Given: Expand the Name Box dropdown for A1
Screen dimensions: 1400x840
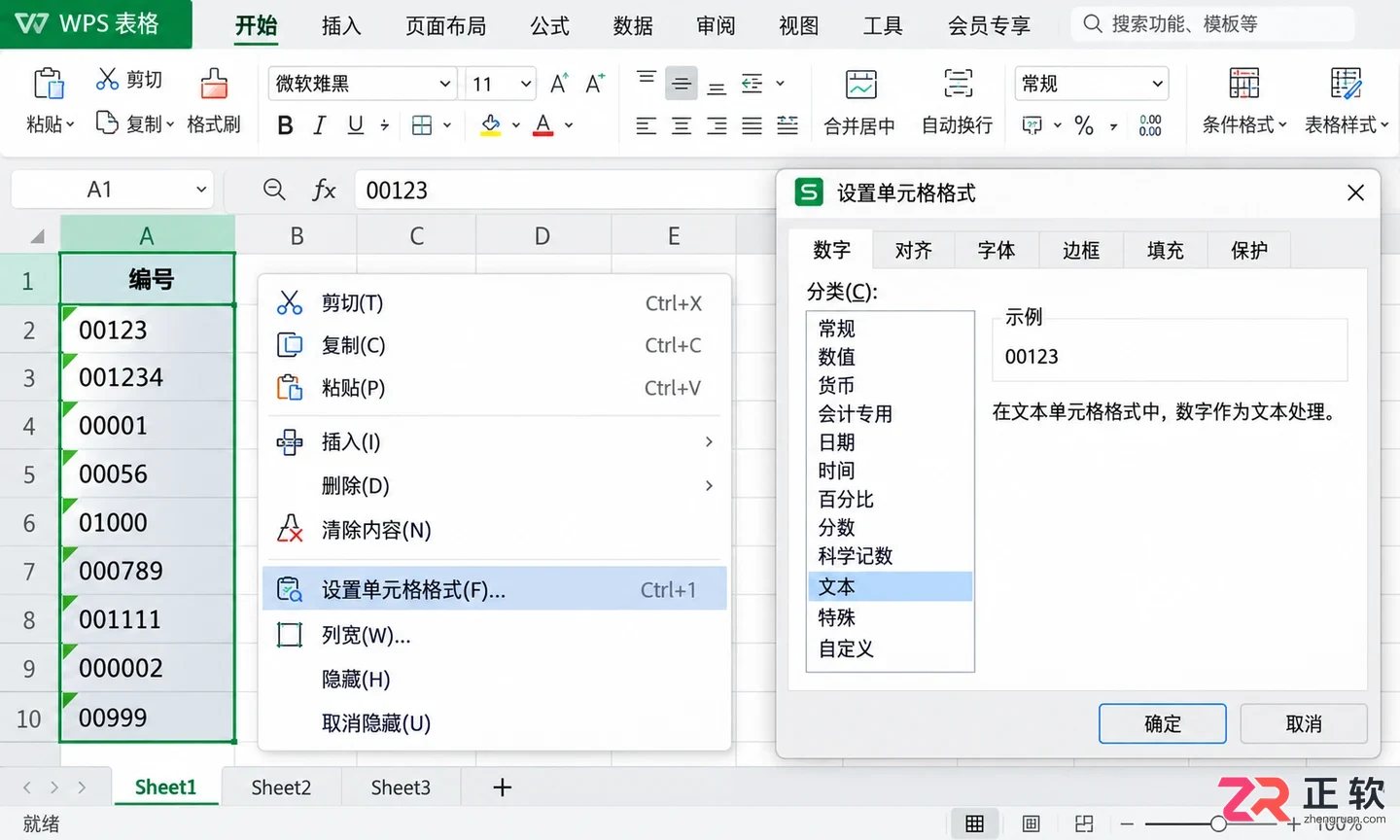Looking at the screenshot, I should [x=201, y=190].
